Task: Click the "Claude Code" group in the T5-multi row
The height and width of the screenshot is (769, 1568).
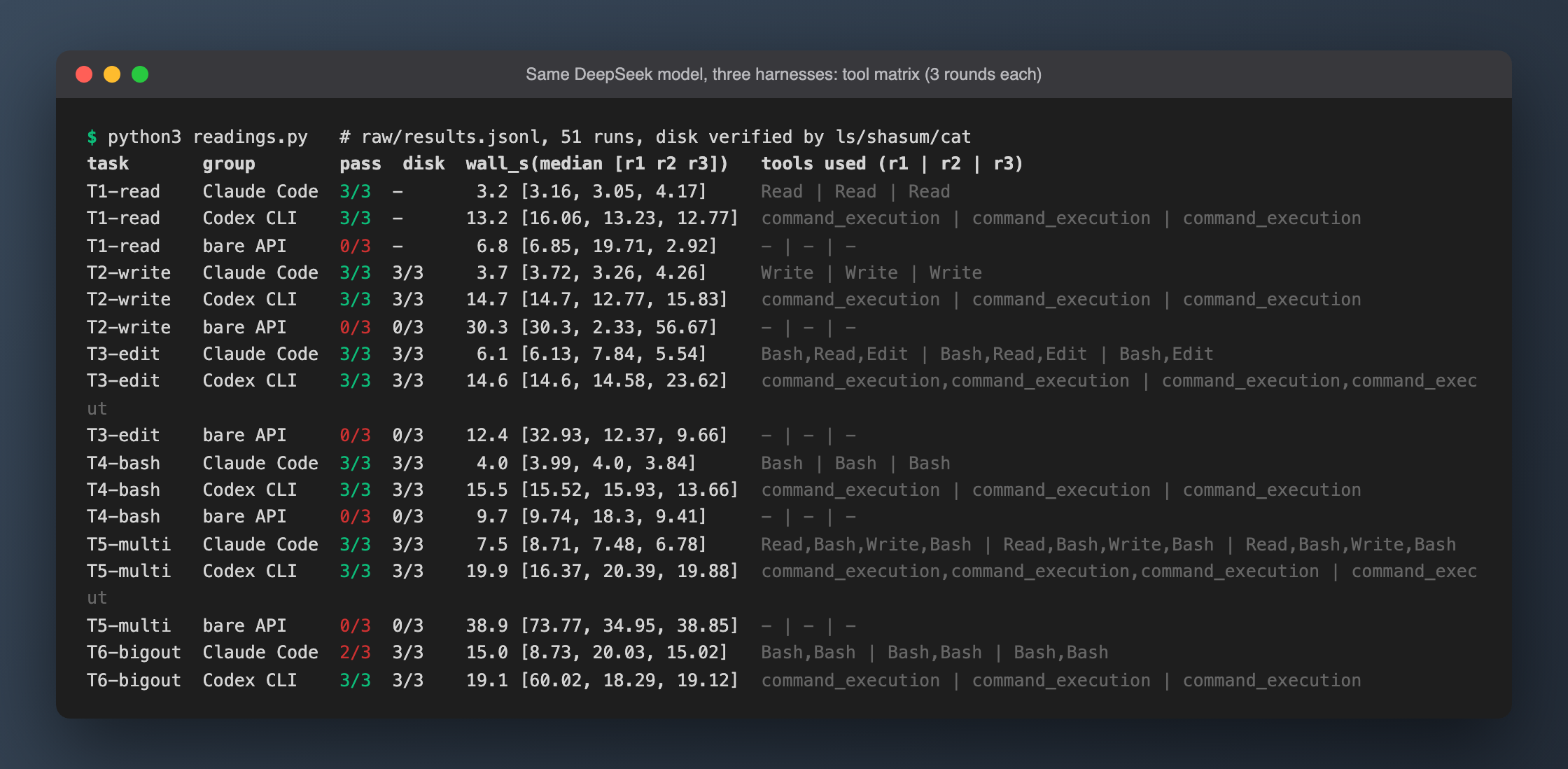Action: (x=260, y=544)
